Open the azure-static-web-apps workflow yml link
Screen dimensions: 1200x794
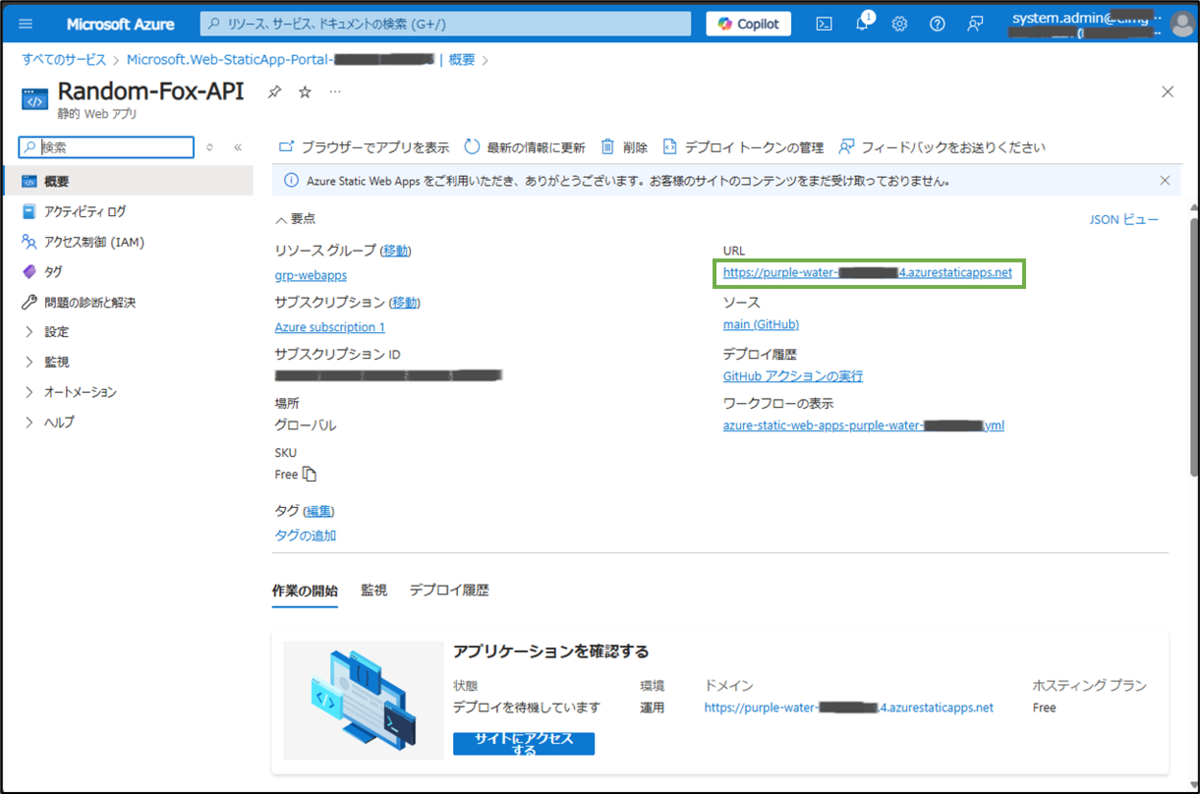(863, 425)
